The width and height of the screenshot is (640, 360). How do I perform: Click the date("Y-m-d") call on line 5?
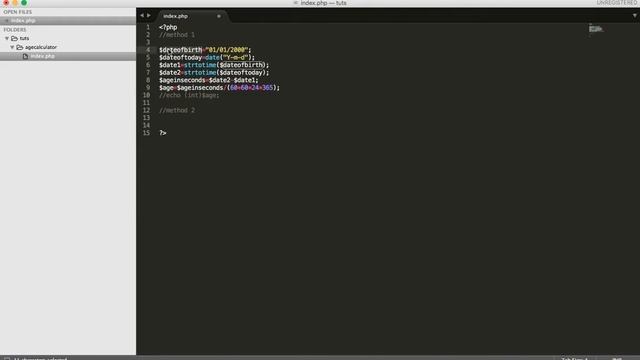[x=229, y=58]
